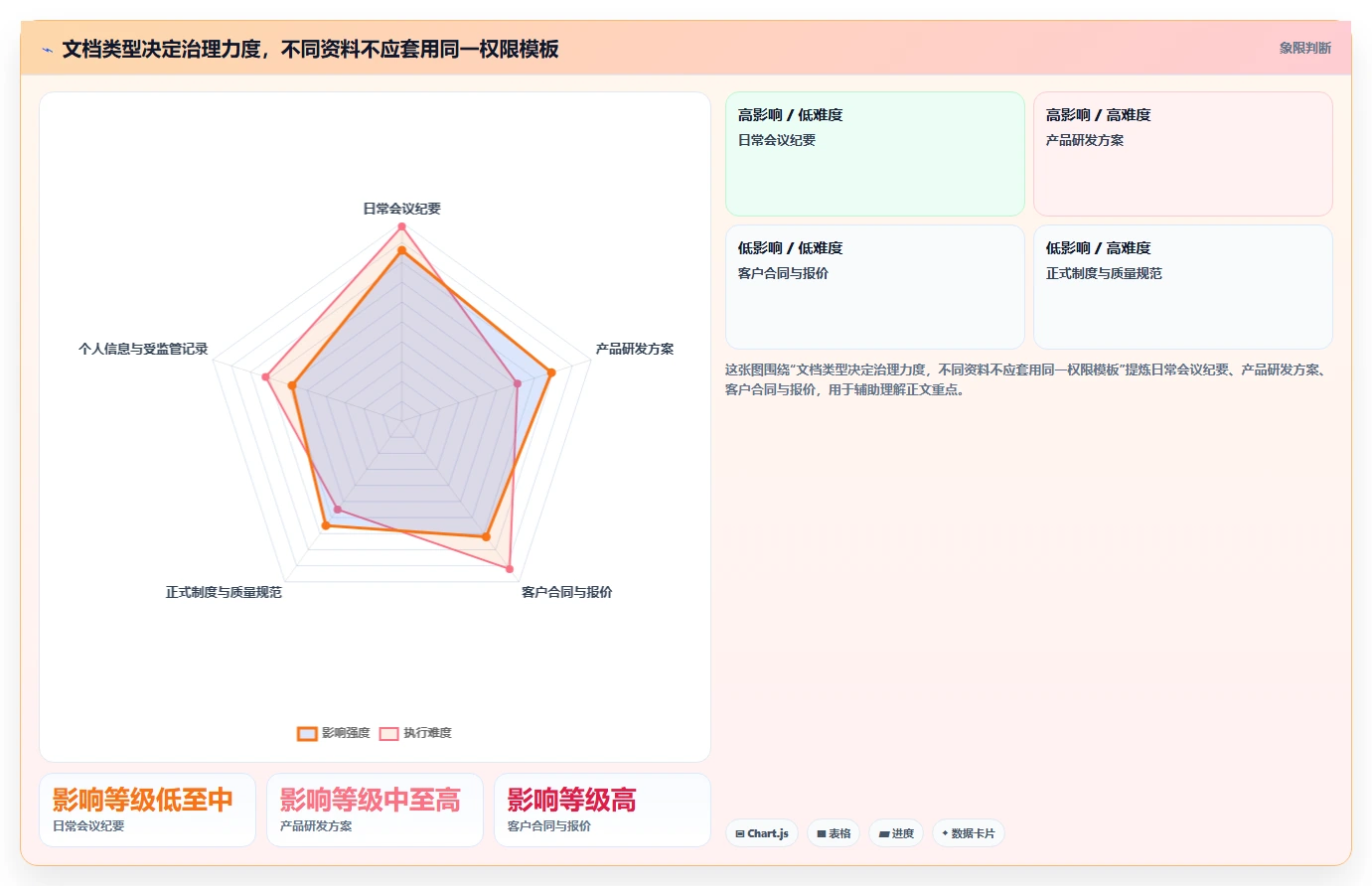Click the pink data point near 客户合同与报价
1372x886 pixels.
click(x=510, y=569)
